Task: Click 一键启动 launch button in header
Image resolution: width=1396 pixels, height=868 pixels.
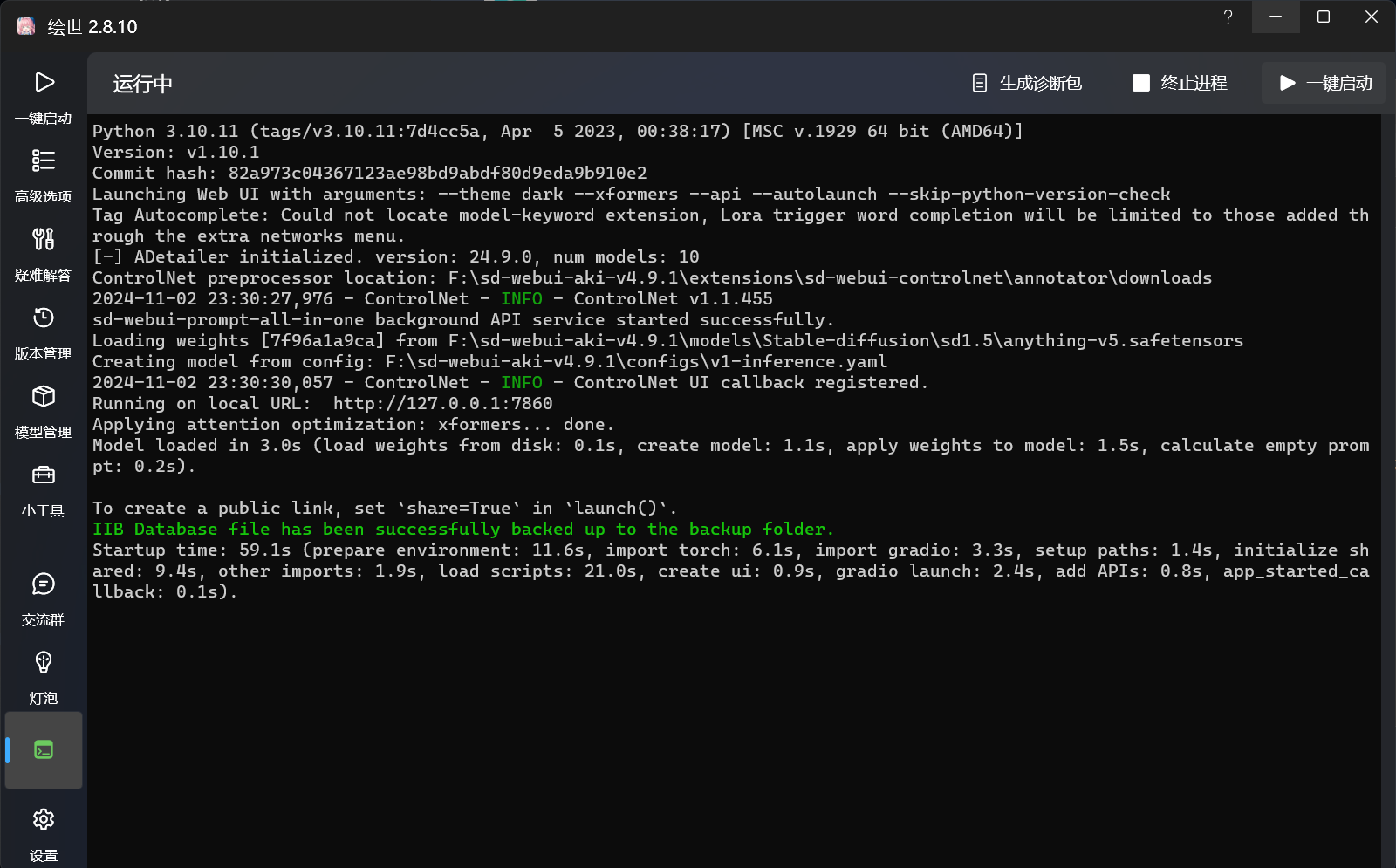Action: (x=1324, y=83)
